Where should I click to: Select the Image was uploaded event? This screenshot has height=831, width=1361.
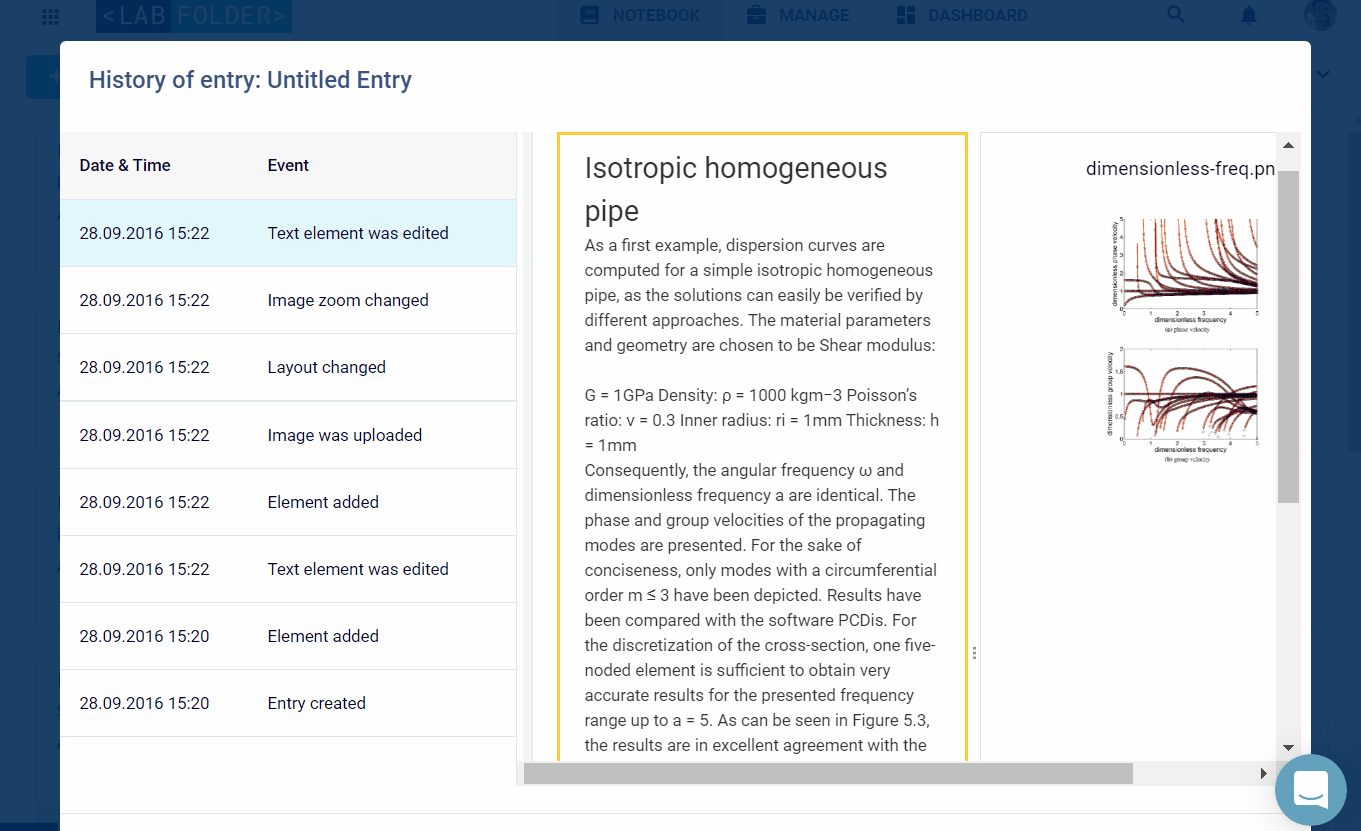tap(288, 435)
